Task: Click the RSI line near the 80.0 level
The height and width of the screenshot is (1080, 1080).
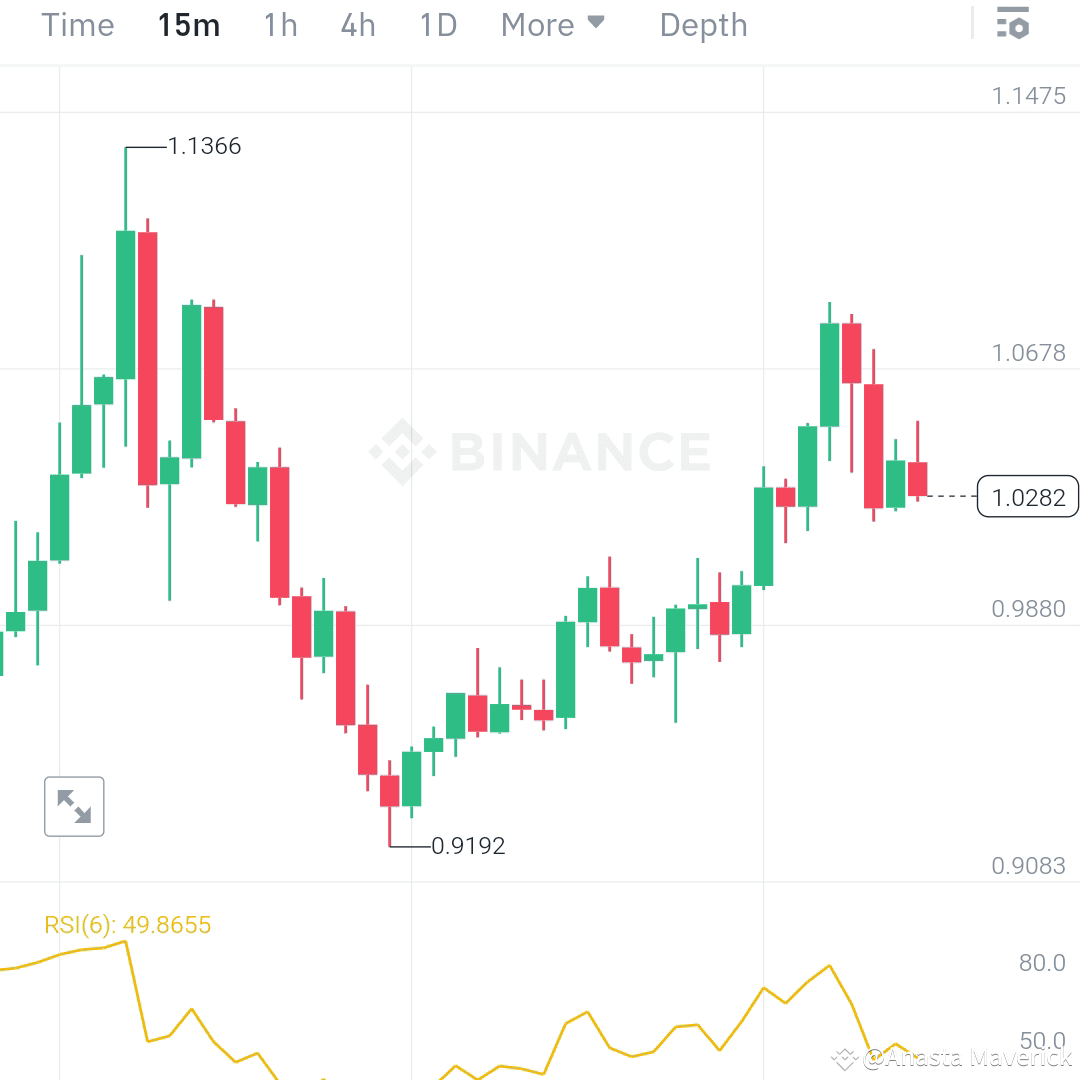Action: (830, 965)
